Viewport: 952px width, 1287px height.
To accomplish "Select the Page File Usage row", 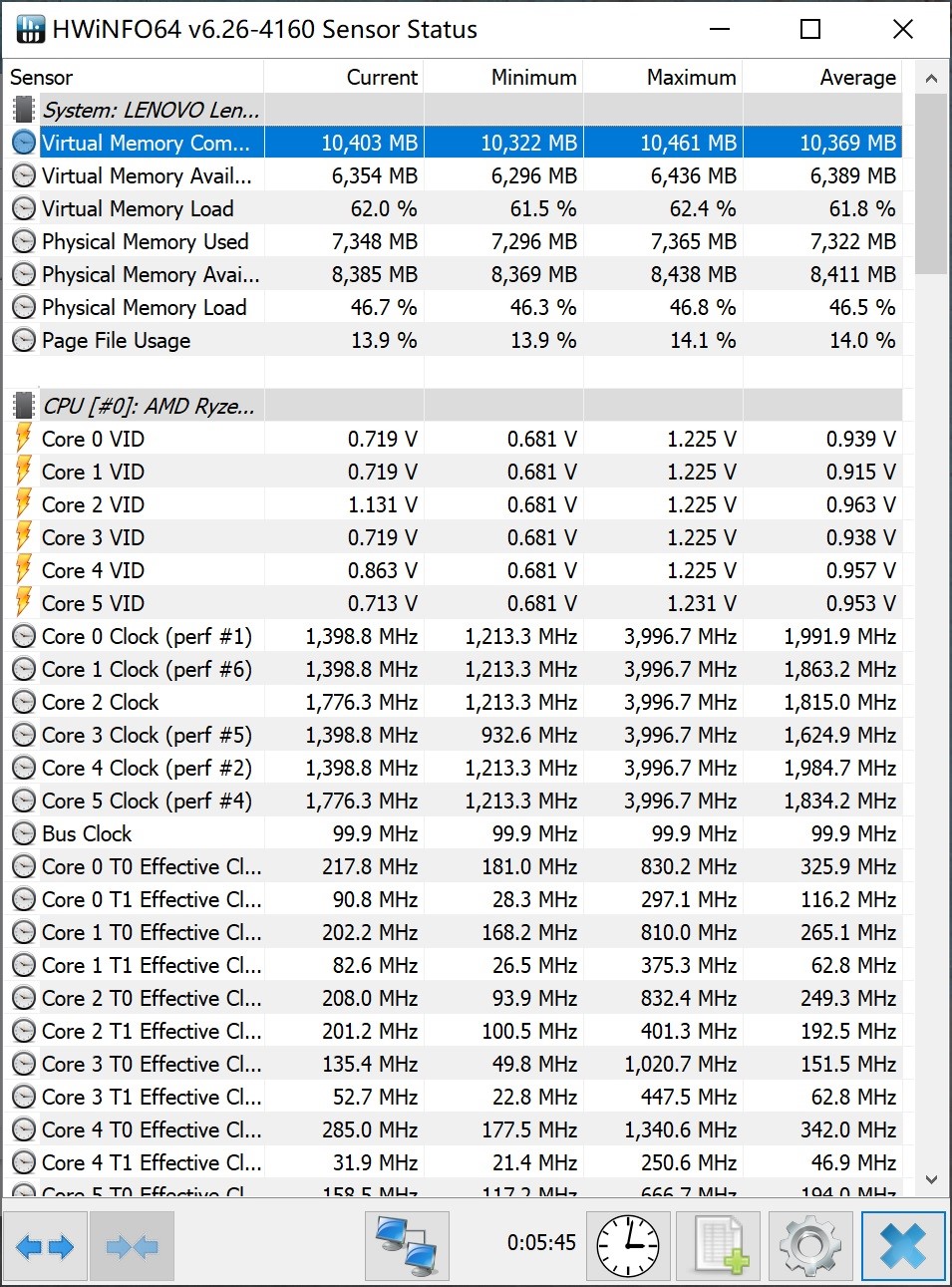I will coord(453,340).
